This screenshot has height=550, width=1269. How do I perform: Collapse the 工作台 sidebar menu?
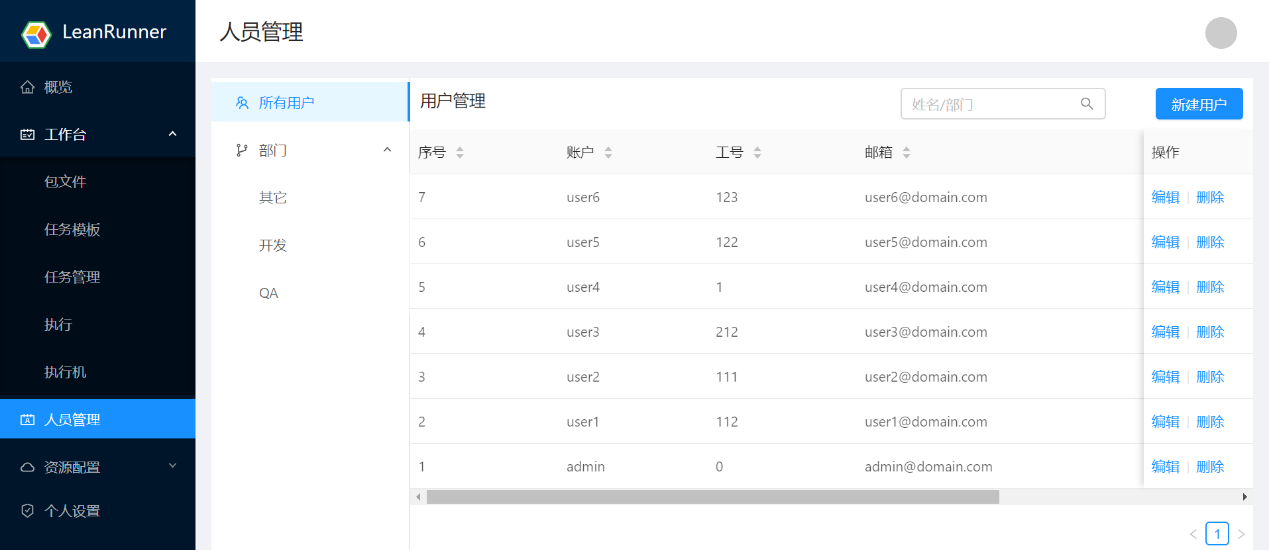click(172, 134)
